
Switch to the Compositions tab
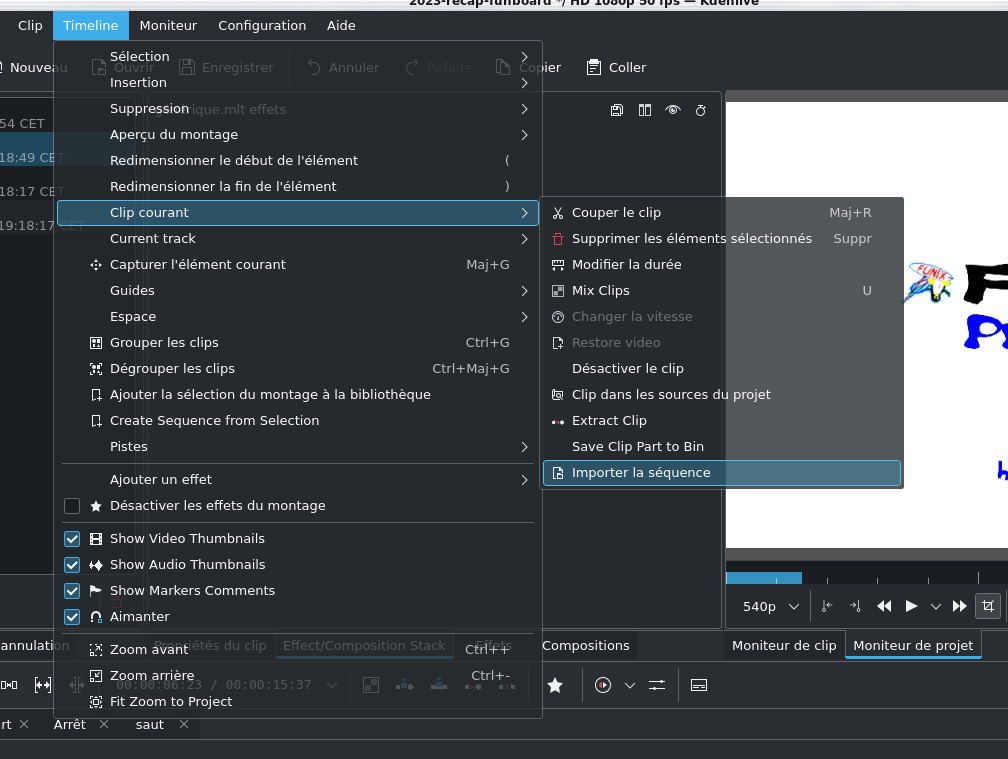pyautogui.click(x=585, y=646)
